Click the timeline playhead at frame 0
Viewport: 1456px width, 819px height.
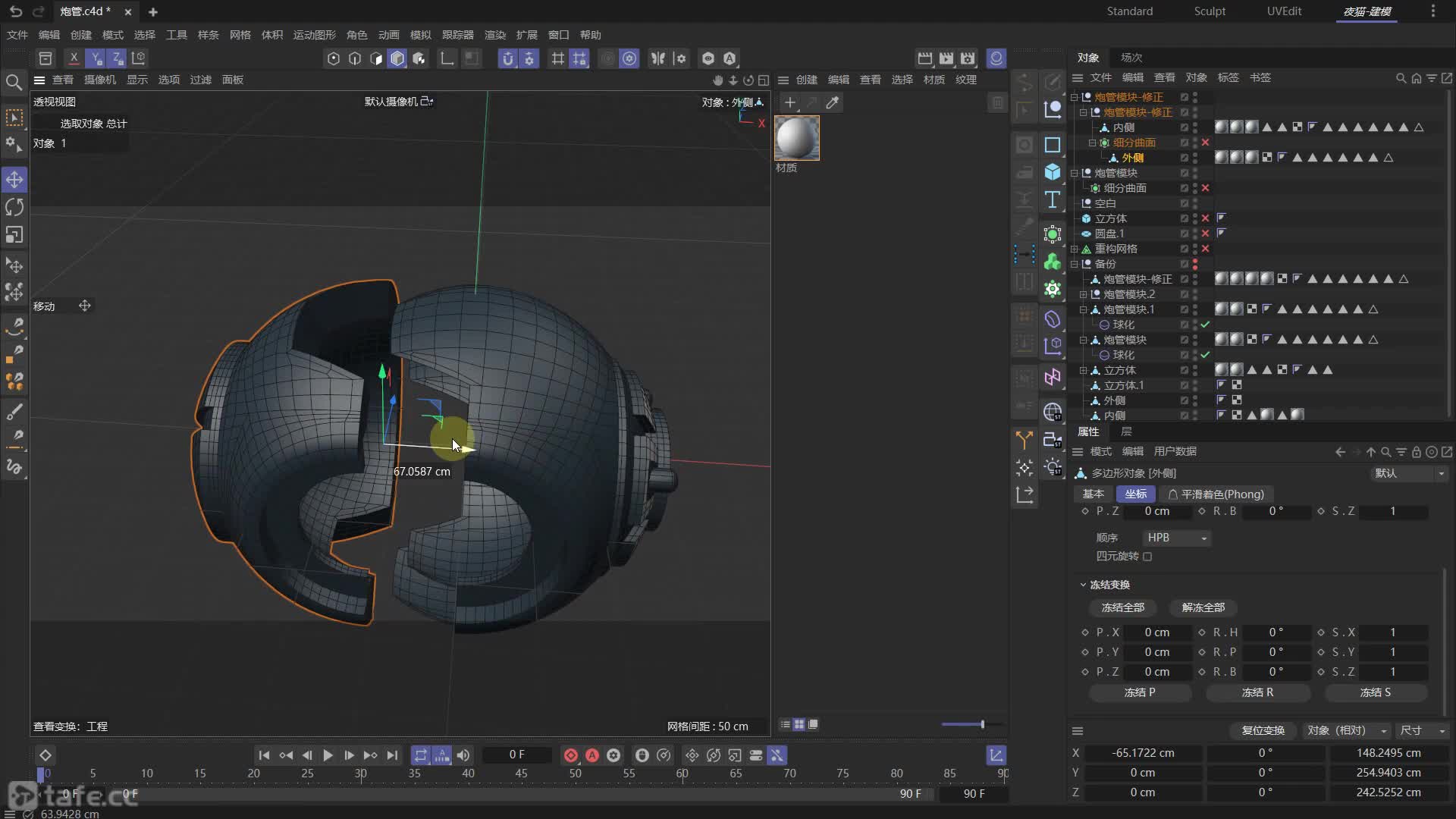click(x=41, y=774)
